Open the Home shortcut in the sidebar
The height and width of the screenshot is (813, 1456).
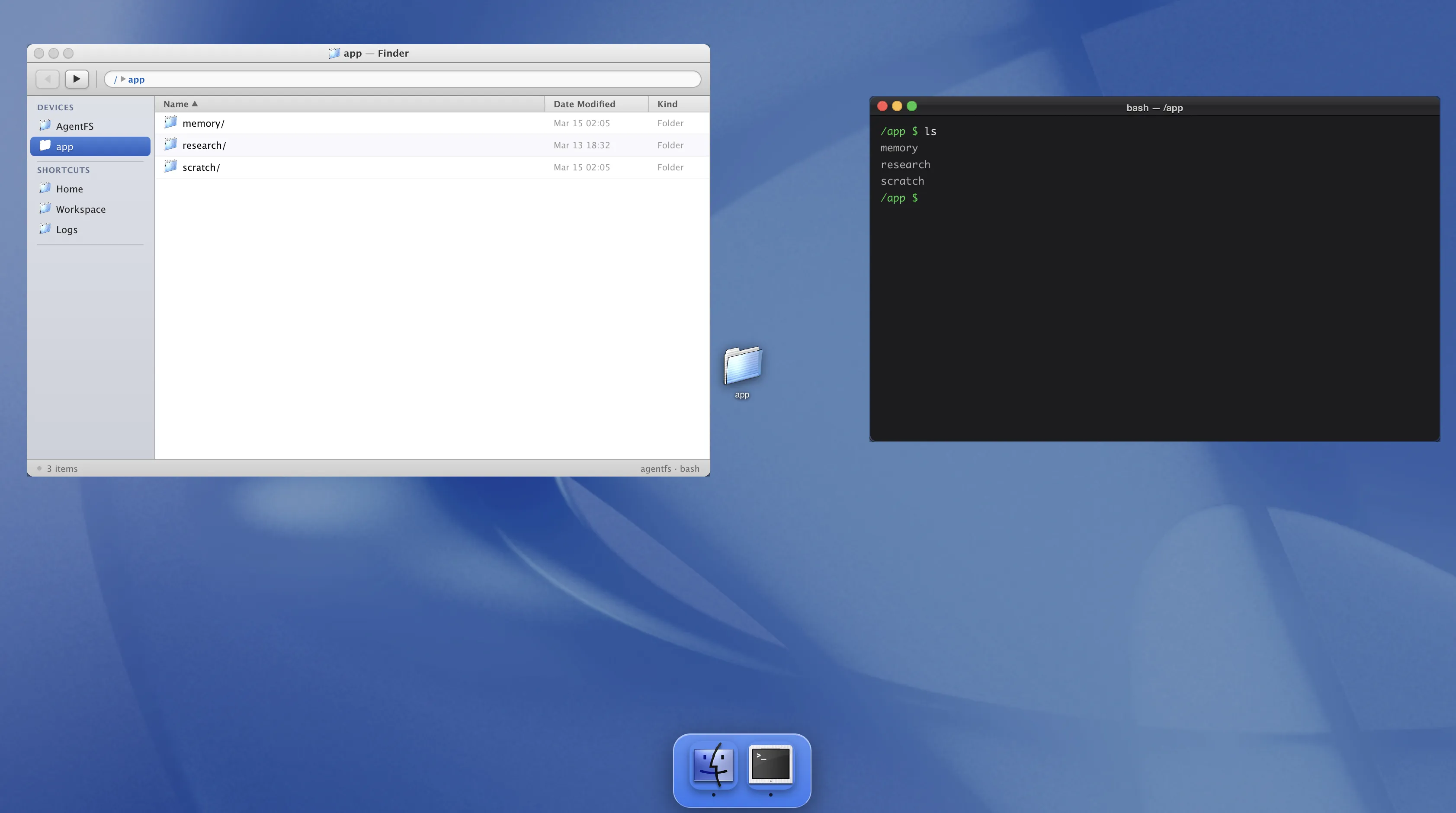pos(69,189)
